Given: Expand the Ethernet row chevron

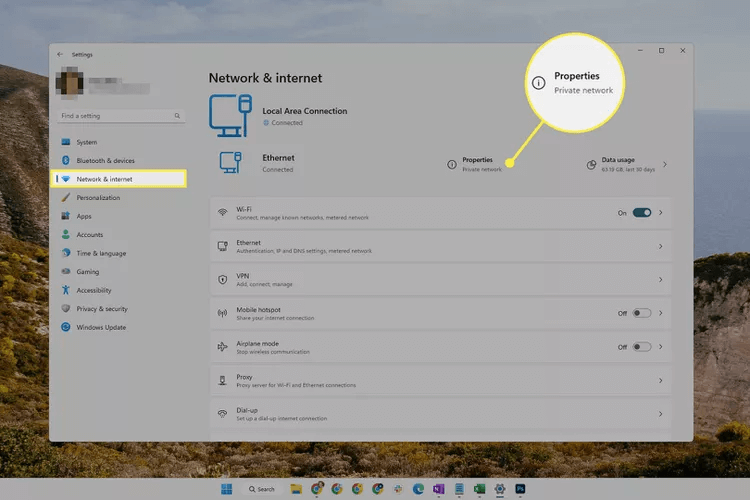Looking at the screenshot, I should [661, 246].
